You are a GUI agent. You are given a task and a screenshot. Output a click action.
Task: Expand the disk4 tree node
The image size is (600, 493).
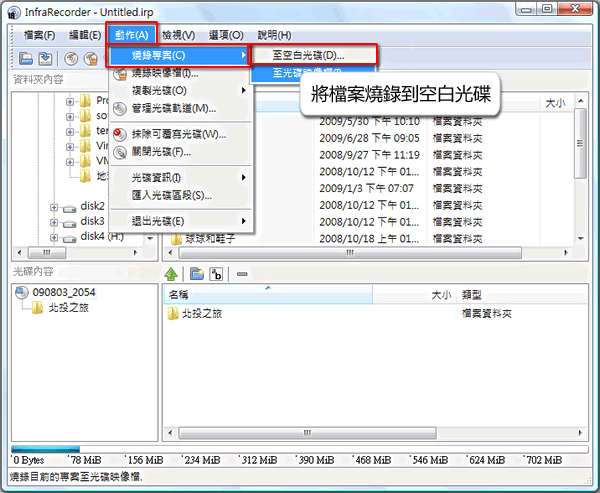pos(54,238)
